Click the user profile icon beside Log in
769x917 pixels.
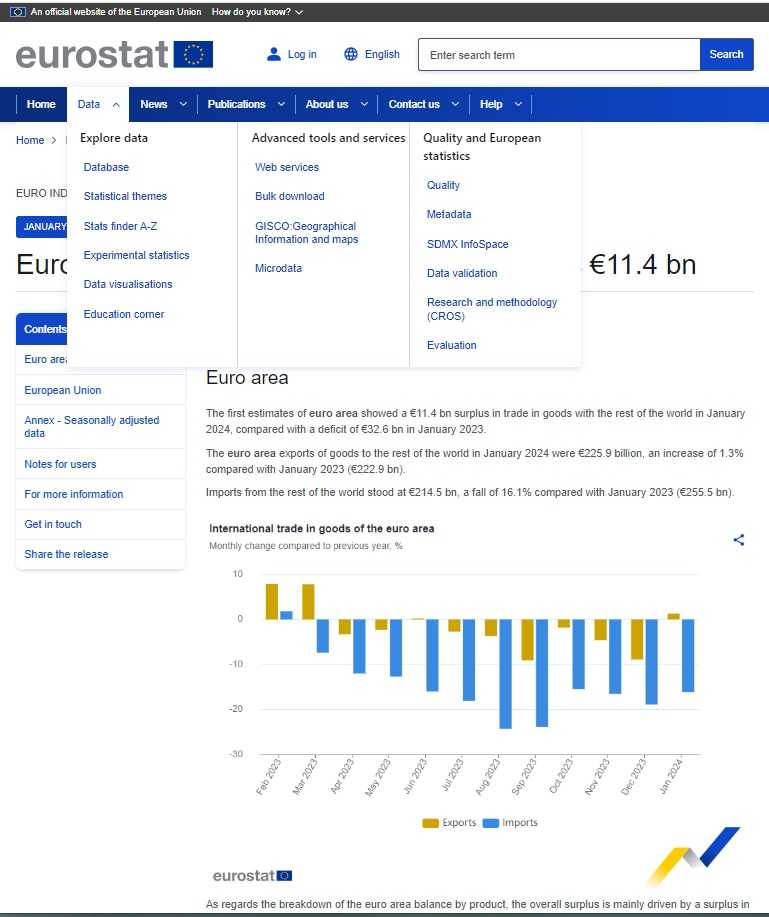click(x=274, y=54)
